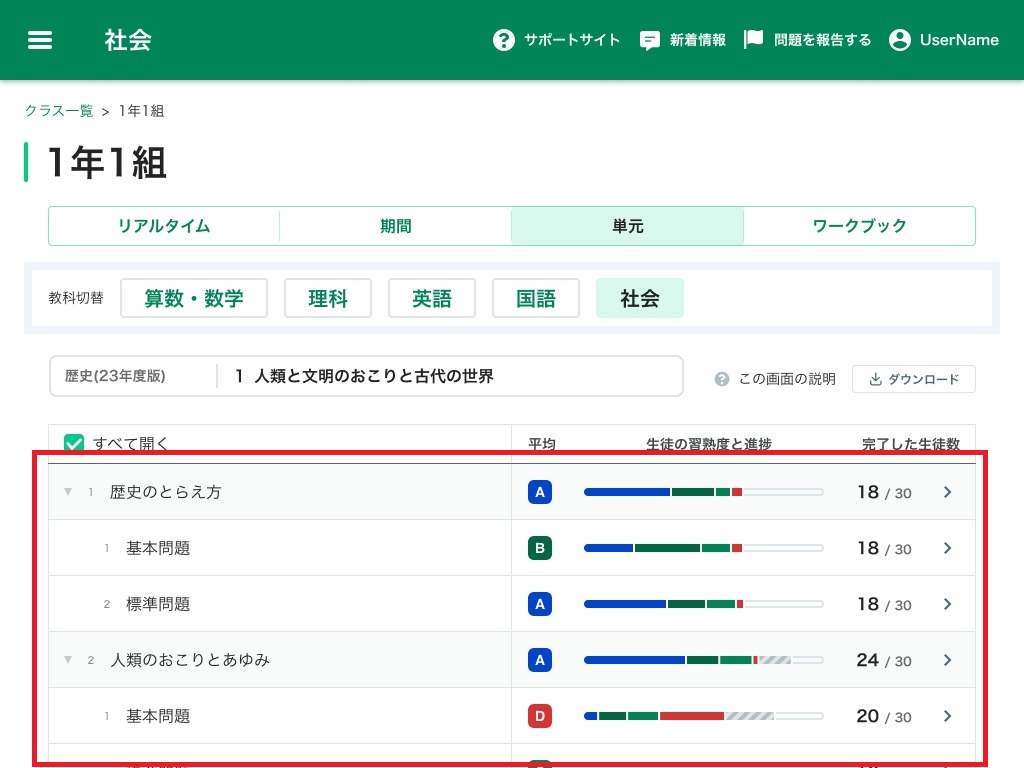Toggle the すべて開く checkbox
Viewport: 1024px width, 768px height.
pyautogui.click(x=74, y=443)
